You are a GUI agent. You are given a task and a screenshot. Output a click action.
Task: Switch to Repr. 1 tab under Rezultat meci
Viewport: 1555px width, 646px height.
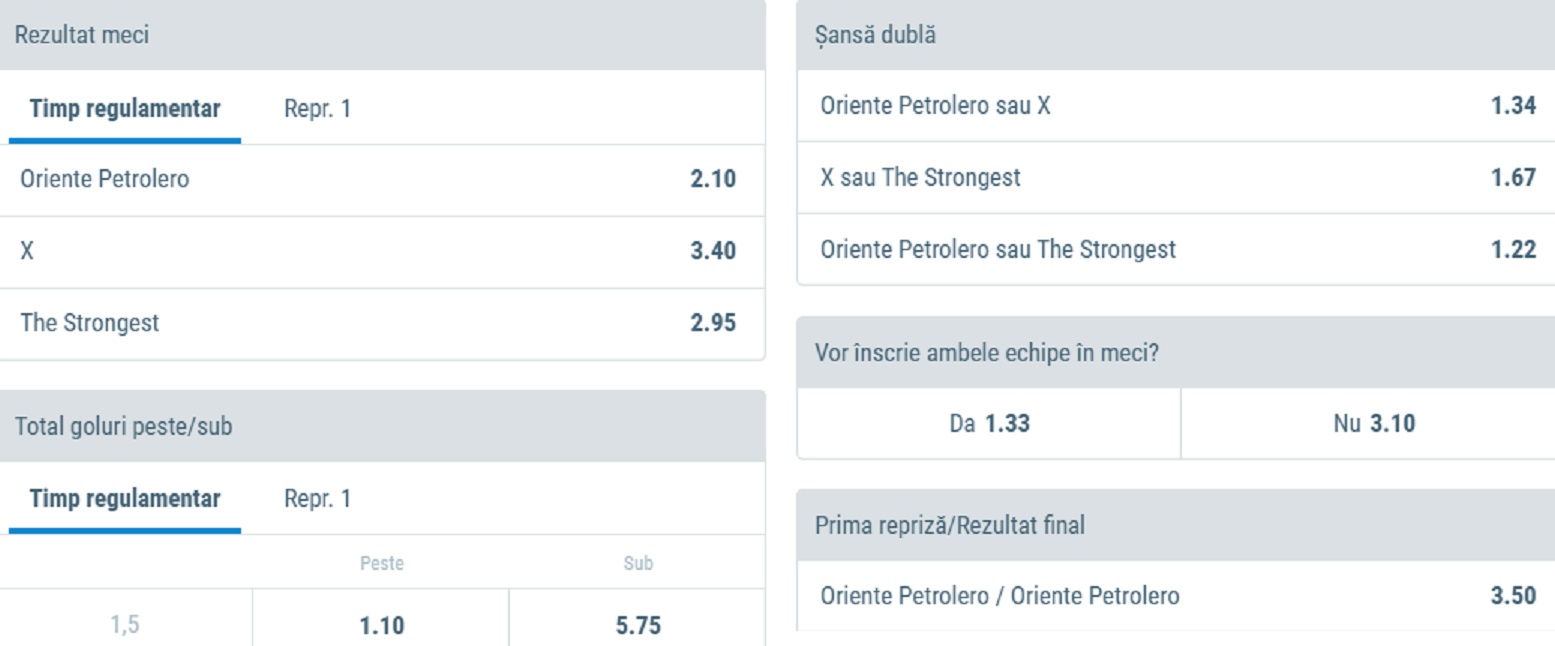318,108
